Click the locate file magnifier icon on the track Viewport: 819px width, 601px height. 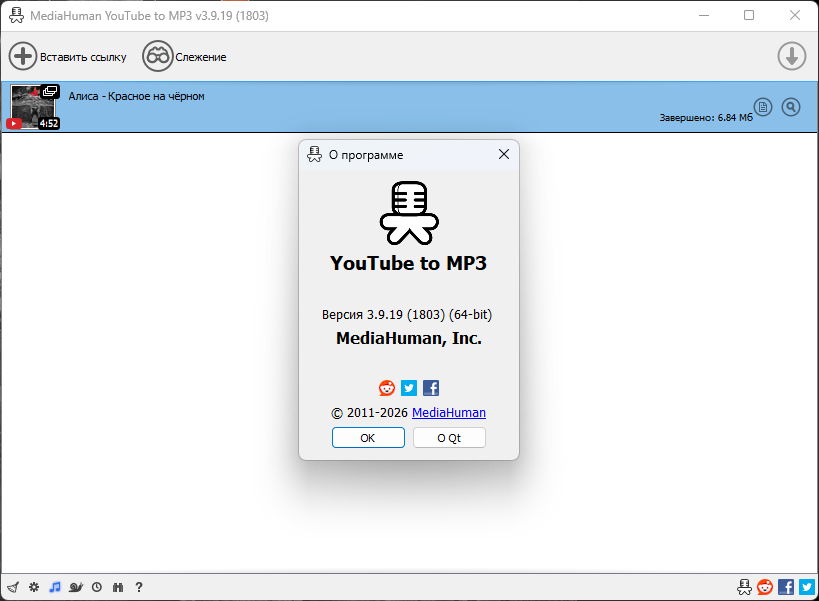(791, 107)
